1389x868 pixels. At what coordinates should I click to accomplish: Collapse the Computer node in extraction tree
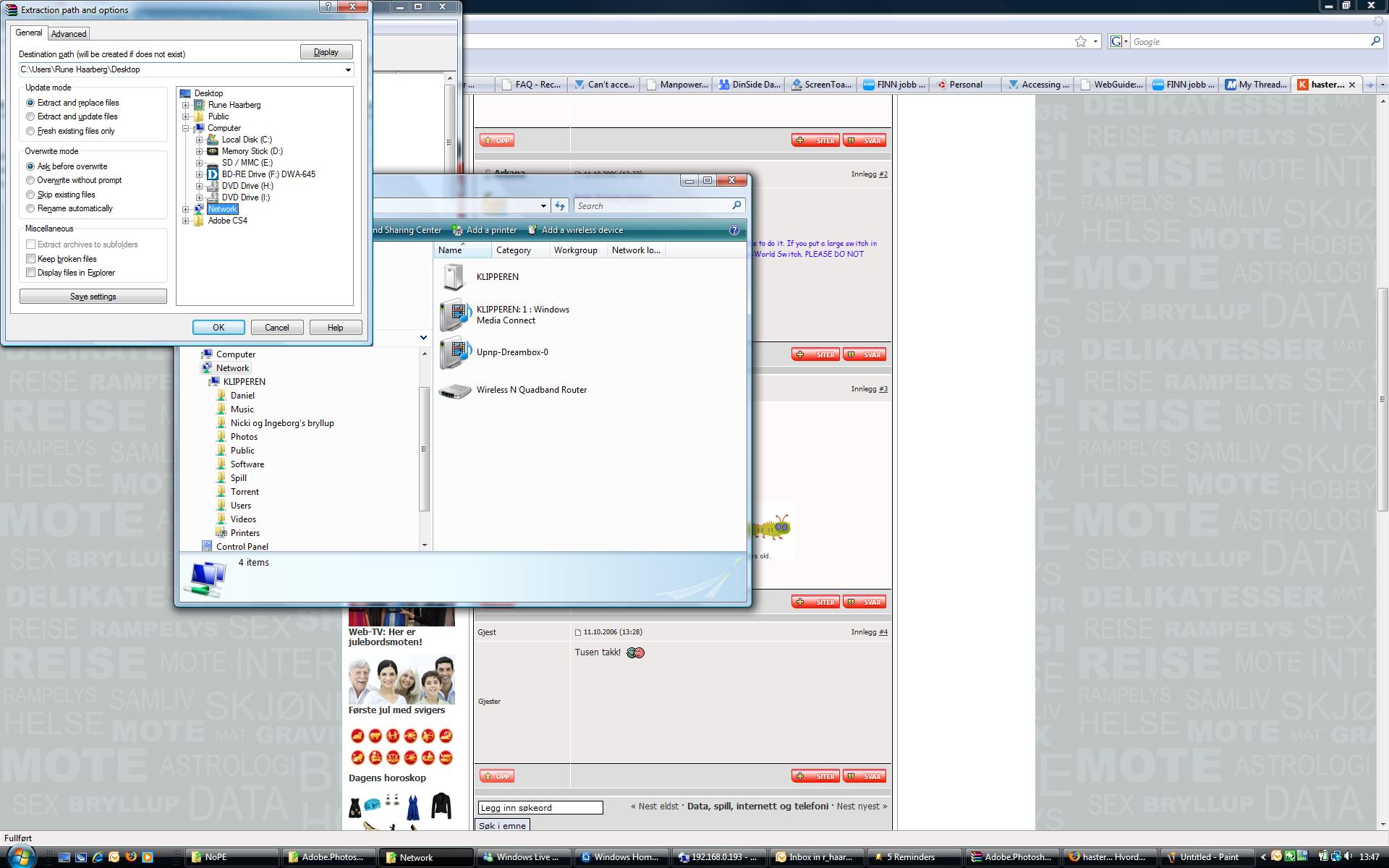click(x=186, y=128)
